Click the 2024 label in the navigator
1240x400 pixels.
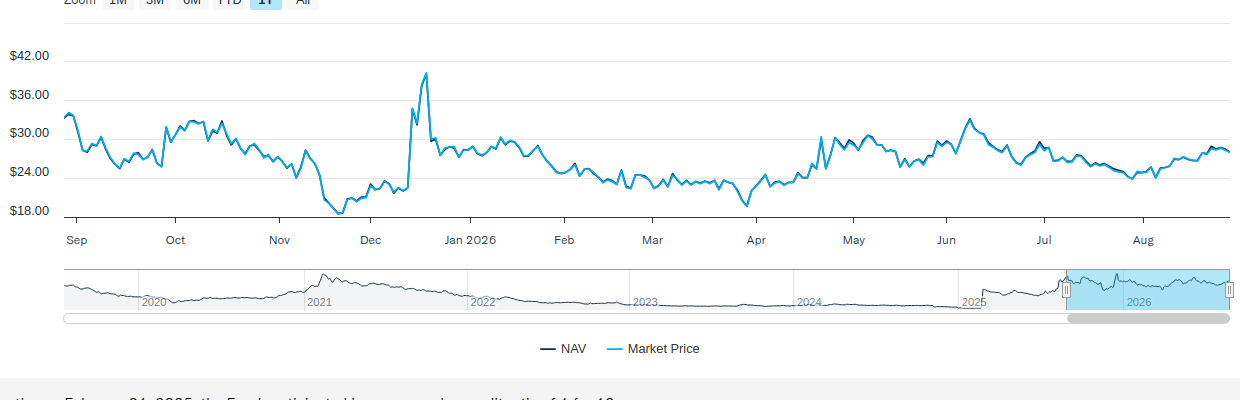pyautogui.click(x=809, y=302)
